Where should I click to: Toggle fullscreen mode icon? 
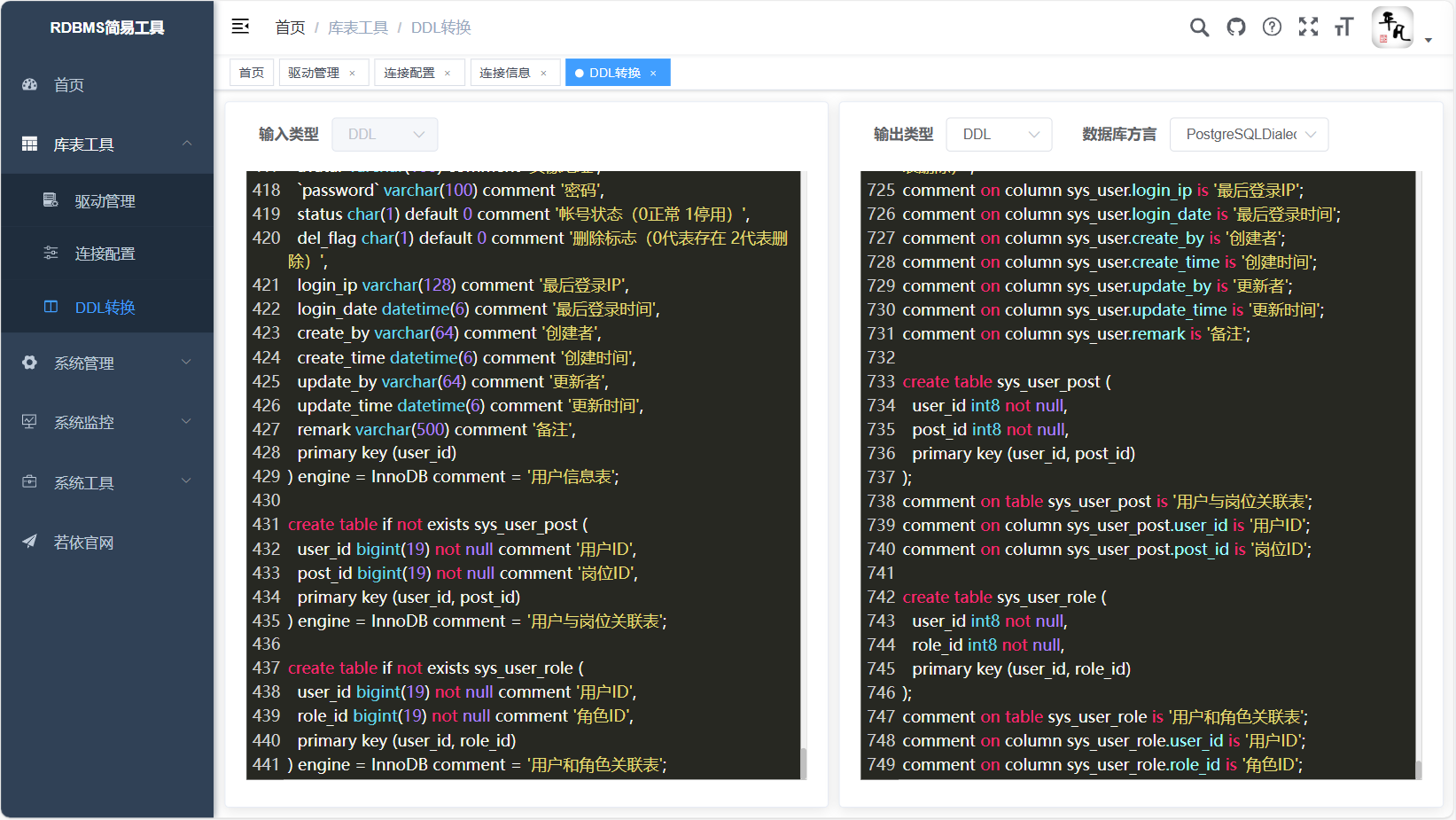(x=1308, y=27)
